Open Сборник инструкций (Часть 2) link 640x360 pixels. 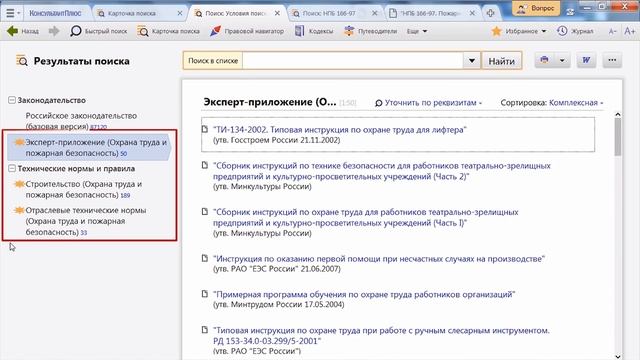(x=382, y=171)
